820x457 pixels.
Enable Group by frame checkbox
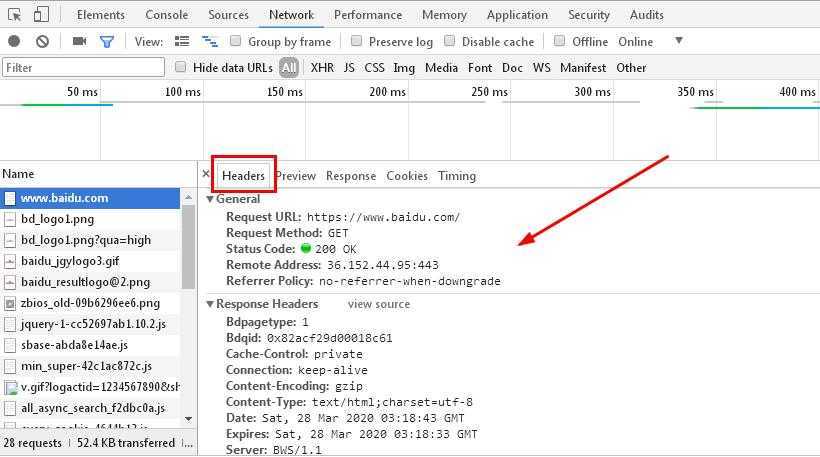[236, 41]
